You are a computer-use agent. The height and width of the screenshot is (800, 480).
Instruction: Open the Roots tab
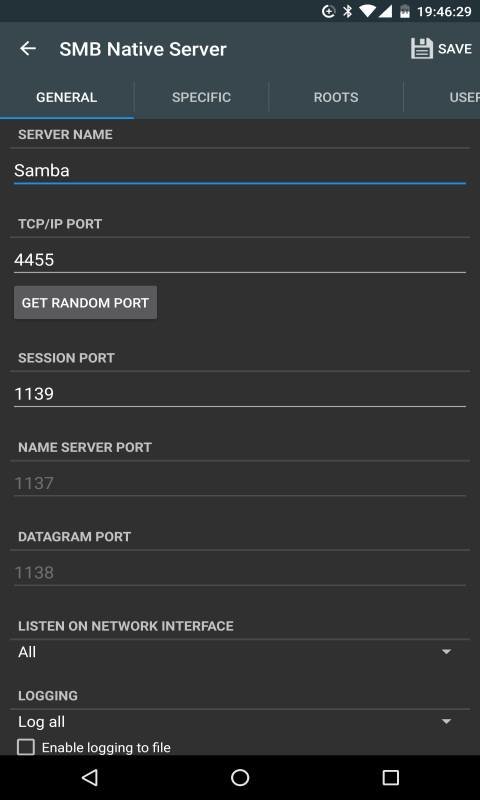click(336, 97)
